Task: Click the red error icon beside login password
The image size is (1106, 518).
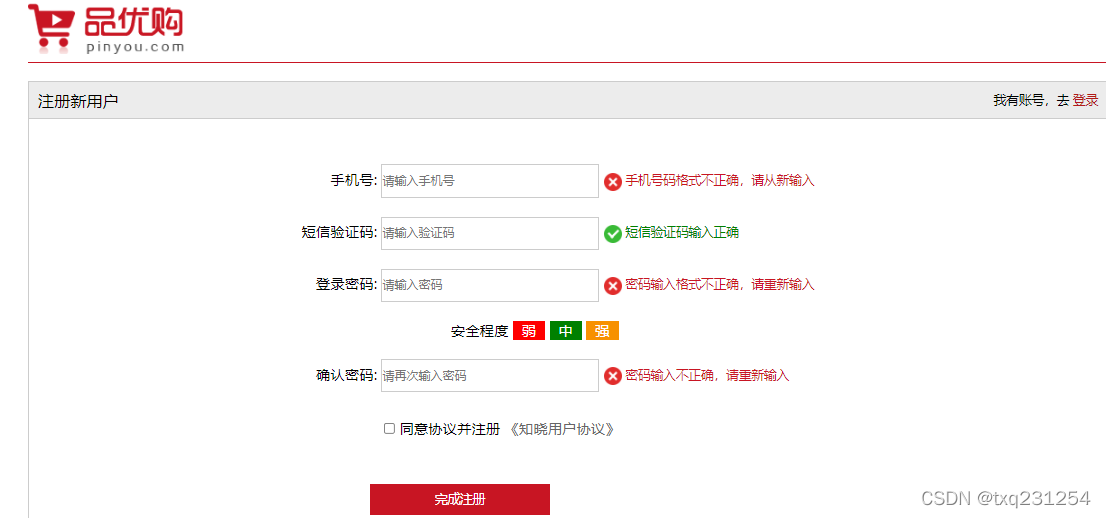Action: click(x=613, y=286)
